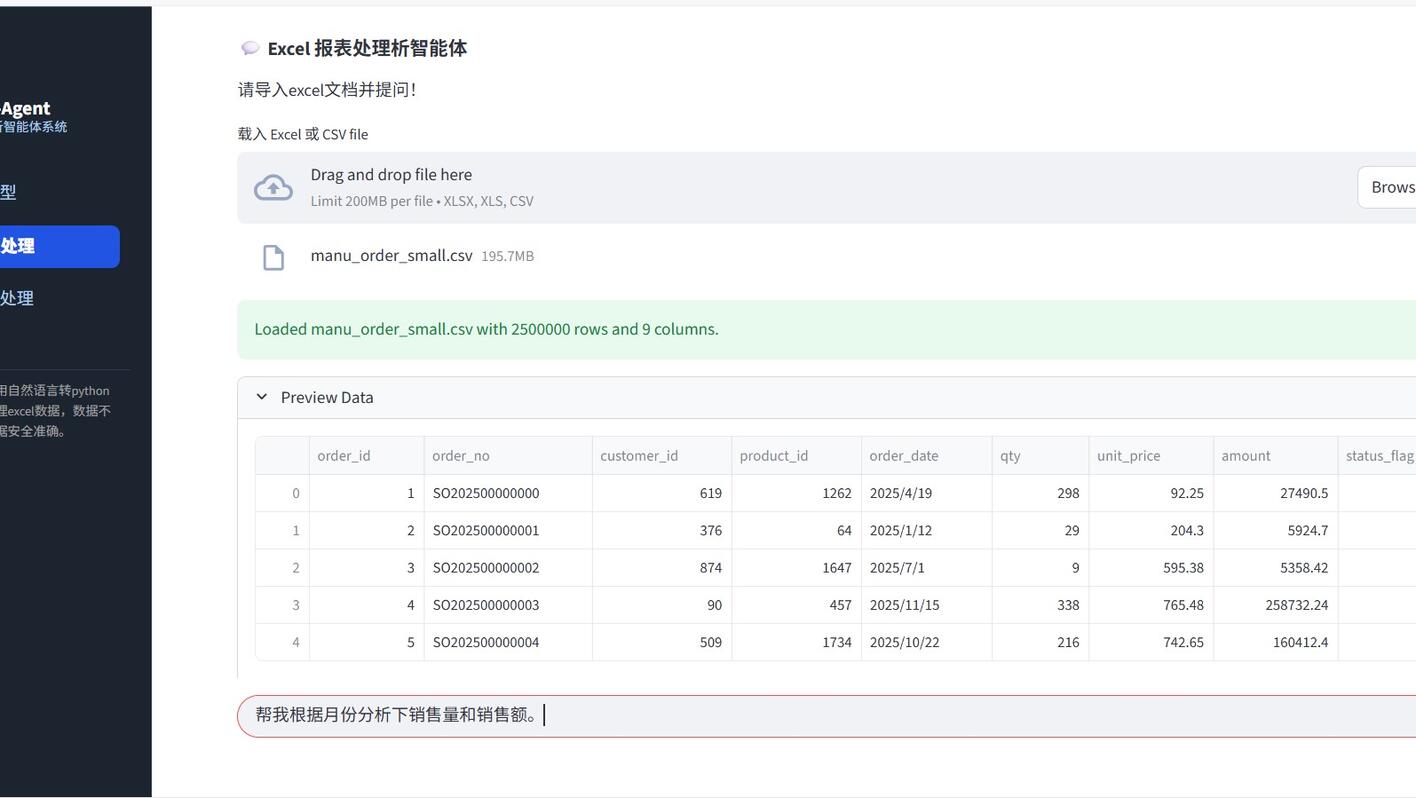Click unit price 92.25
1416x798 pixels.
1151,493
